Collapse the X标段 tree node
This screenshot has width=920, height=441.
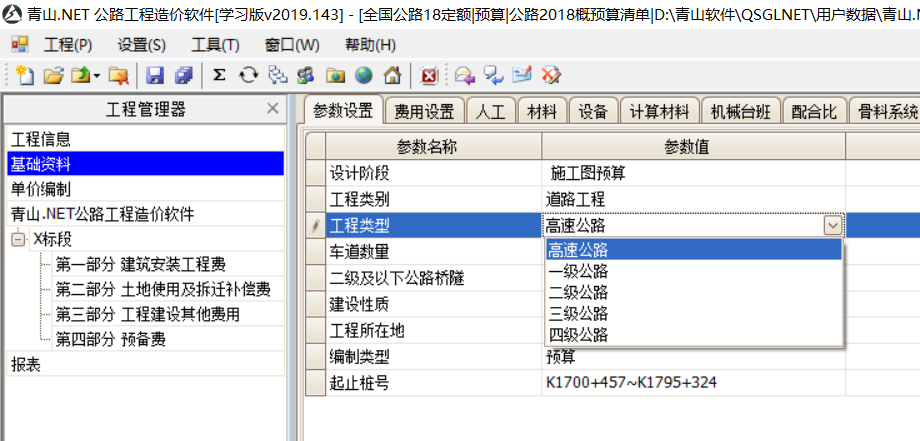(x=19, y=239)
